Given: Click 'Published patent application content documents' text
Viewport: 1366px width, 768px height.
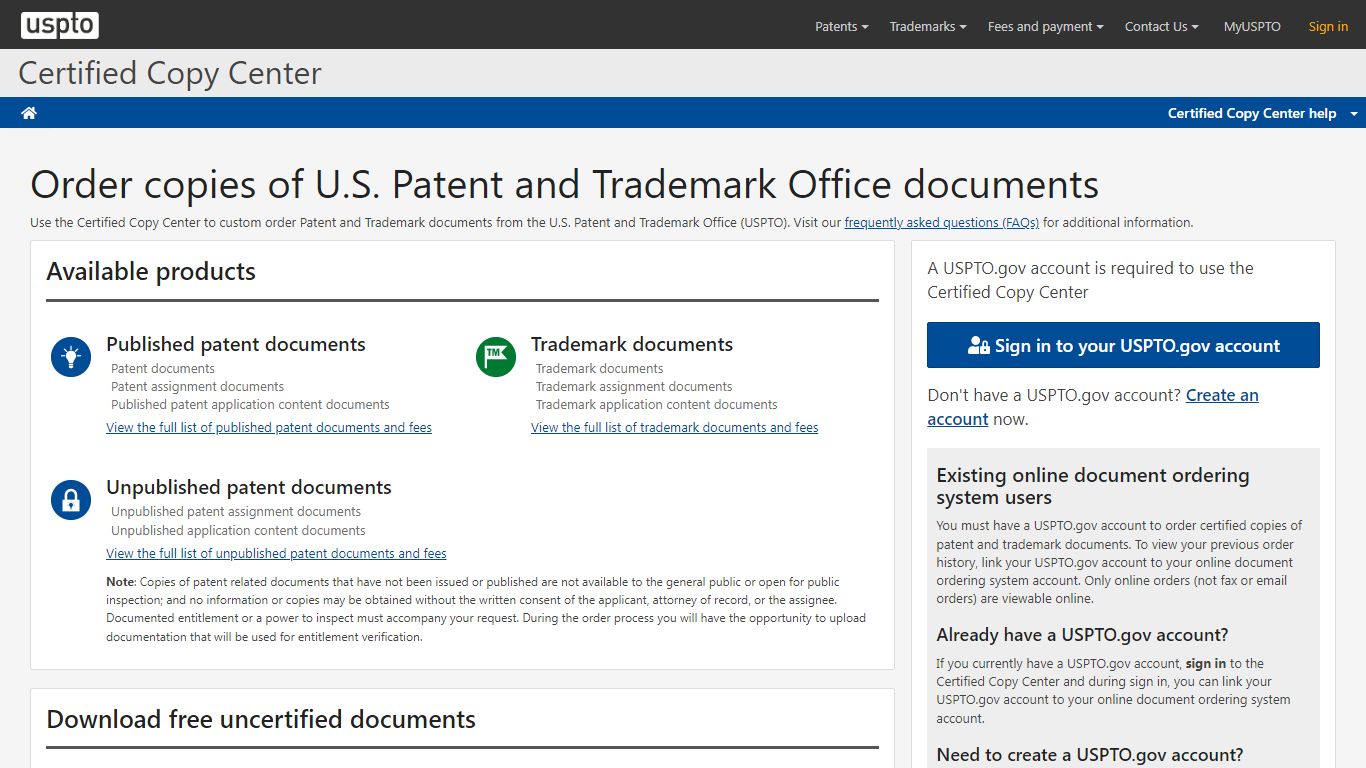Looking at the screenshot, I should pyautogui.click(x=250, y=405).
